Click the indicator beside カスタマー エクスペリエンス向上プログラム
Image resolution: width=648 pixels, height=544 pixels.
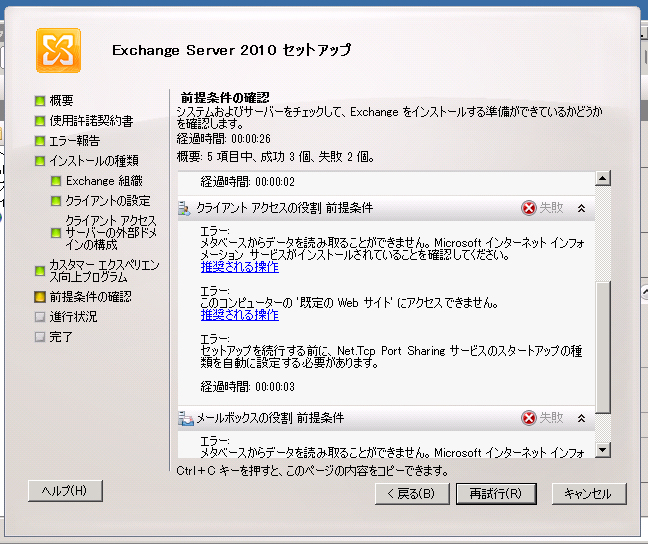[40, 271]
